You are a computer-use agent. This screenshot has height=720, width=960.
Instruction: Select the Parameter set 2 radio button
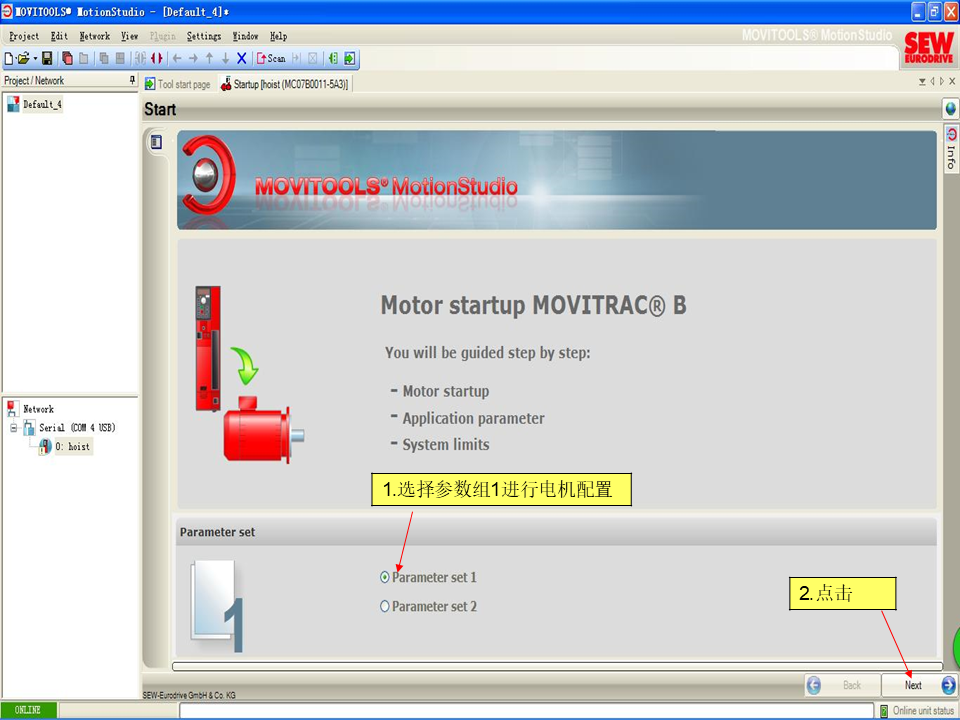point(385,606)
